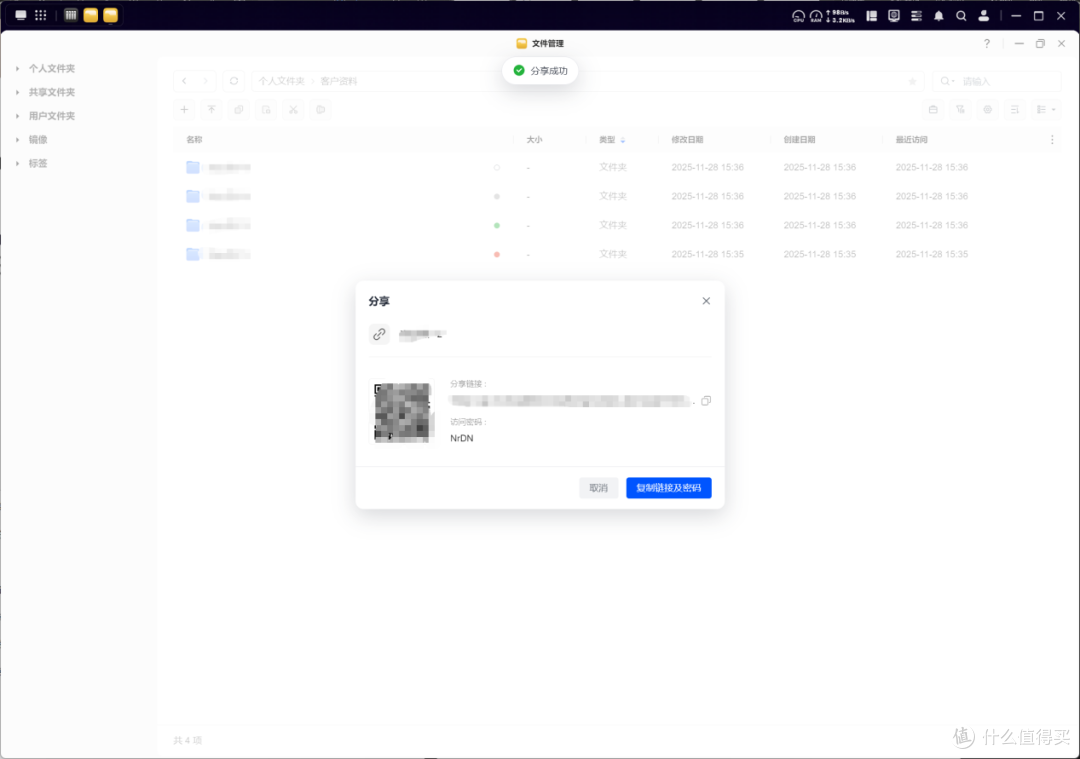Click the plus New toolbar icon

pyautogui.click(x=184, y=110)
